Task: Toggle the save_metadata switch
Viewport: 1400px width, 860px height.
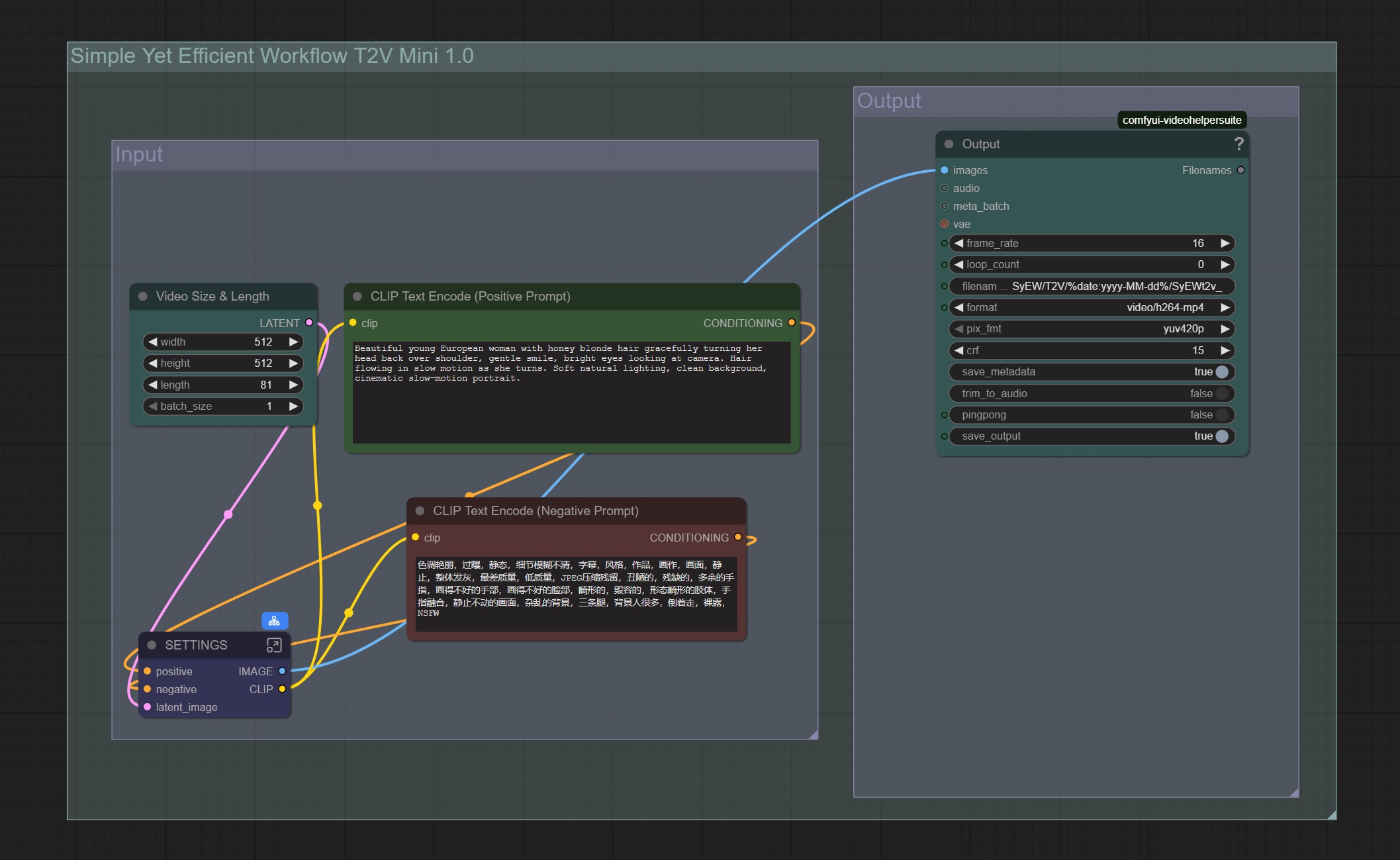Action: (1221, 372)
